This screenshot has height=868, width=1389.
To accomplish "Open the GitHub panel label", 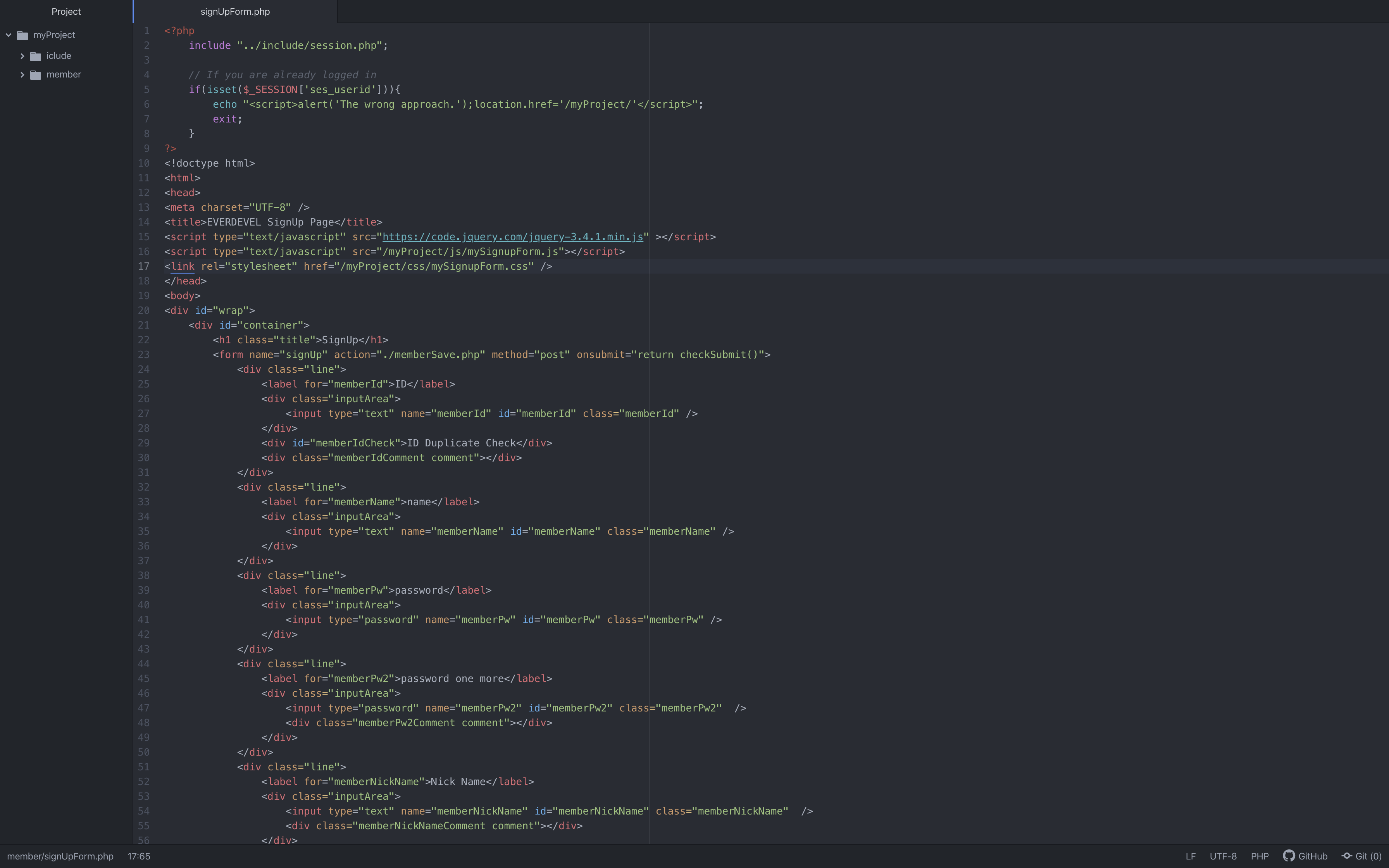I will (x=1313, y=856).
